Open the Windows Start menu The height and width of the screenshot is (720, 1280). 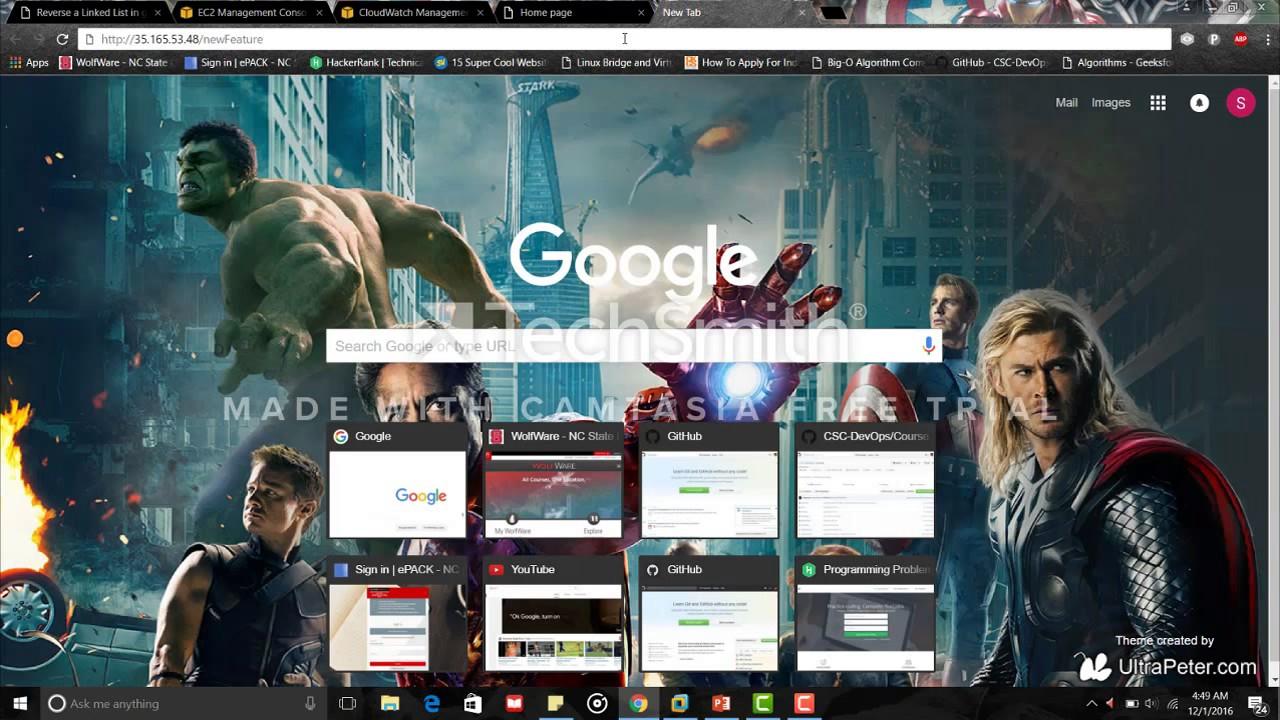point(19,703)
